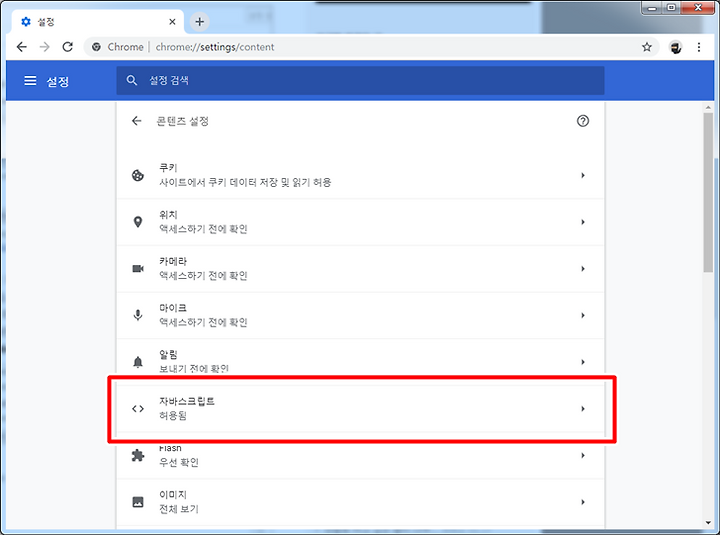Click the Chrome site info icon in address bar
Screen dimensions: 720x535
(96, 47)
